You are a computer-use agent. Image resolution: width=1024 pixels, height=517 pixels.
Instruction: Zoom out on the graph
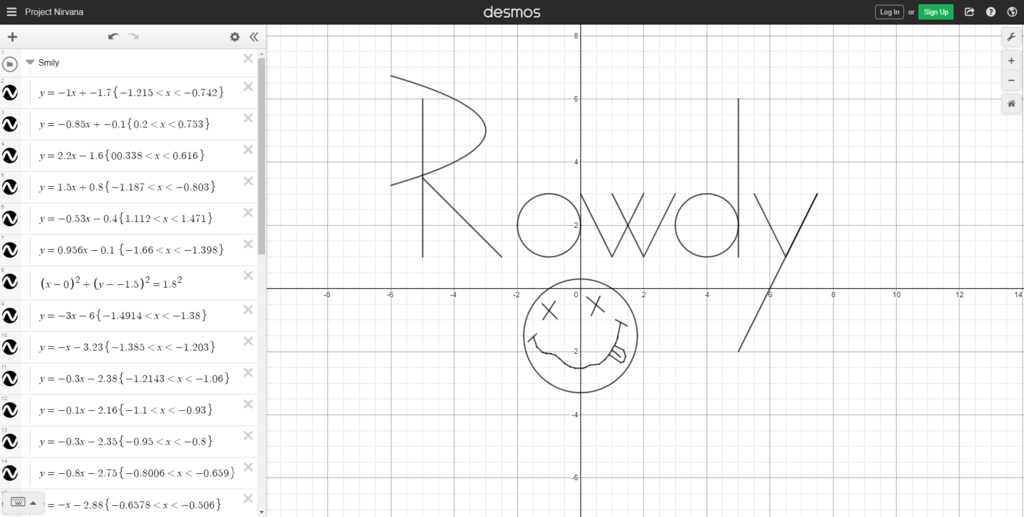(1011, 80)
